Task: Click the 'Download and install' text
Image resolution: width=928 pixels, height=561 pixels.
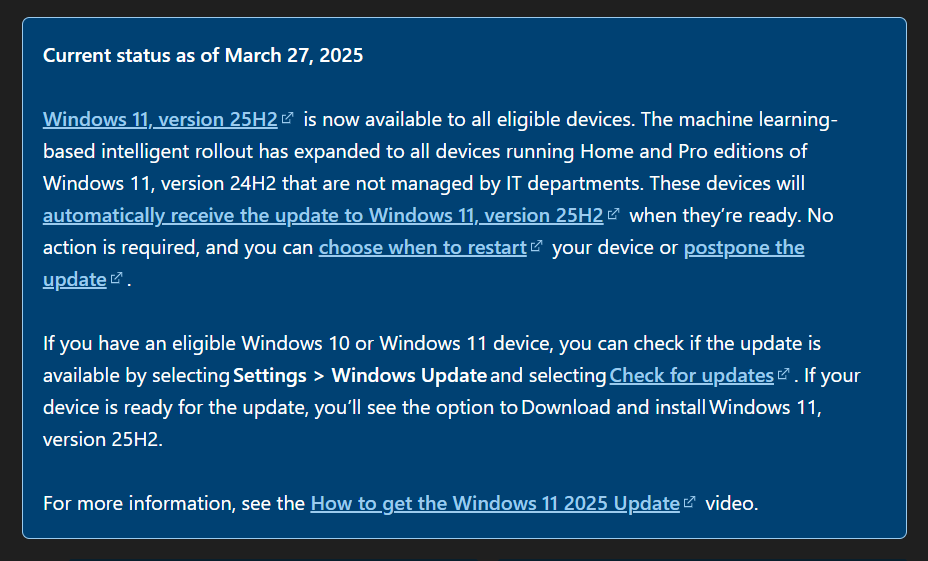Action: coord(614,408)
